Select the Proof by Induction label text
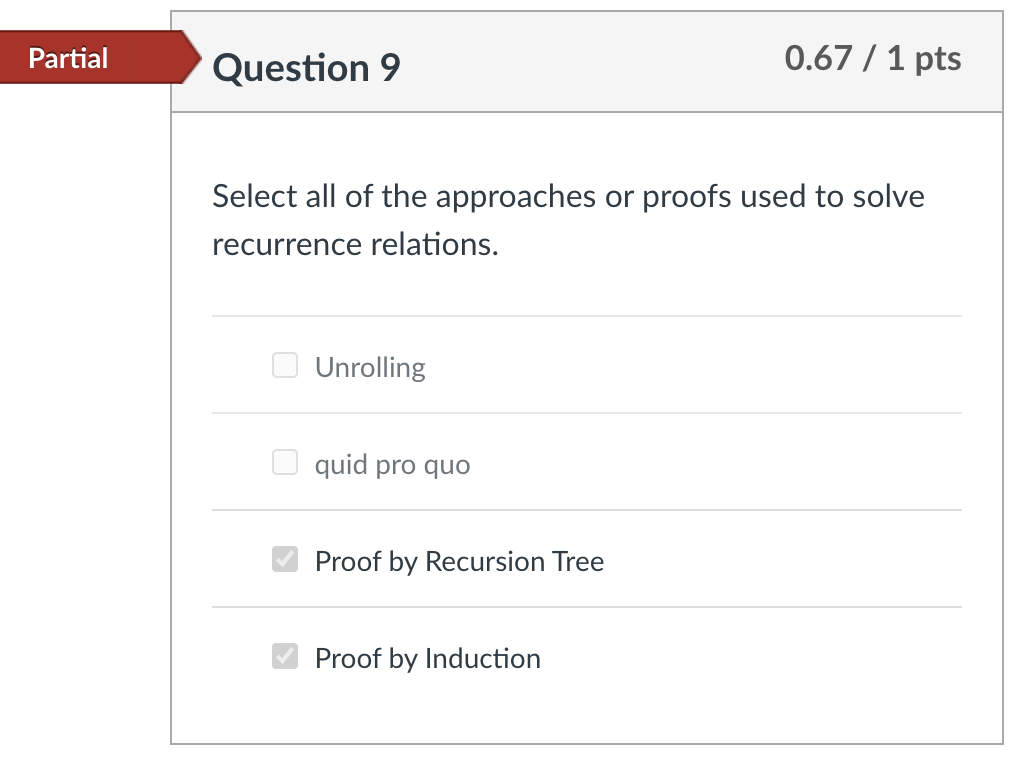 427,658
